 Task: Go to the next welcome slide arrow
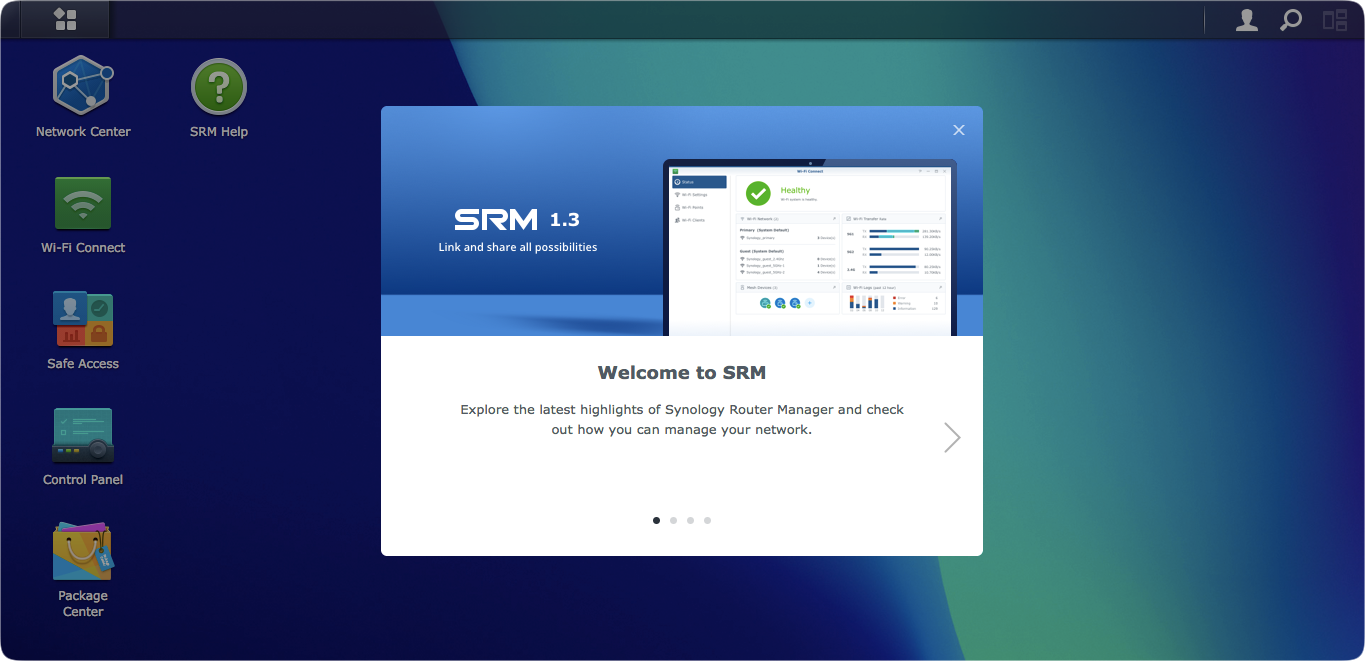[952, 437]
